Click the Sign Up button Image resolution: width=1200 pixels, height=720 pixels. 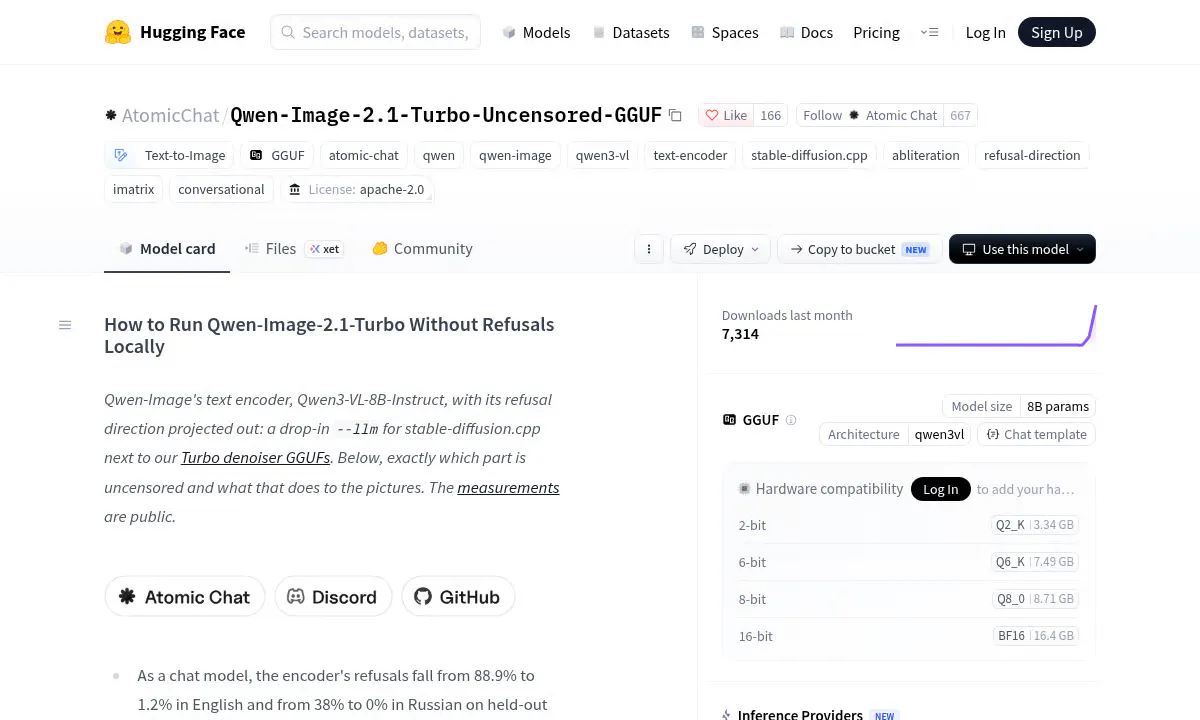(1057, 32)
